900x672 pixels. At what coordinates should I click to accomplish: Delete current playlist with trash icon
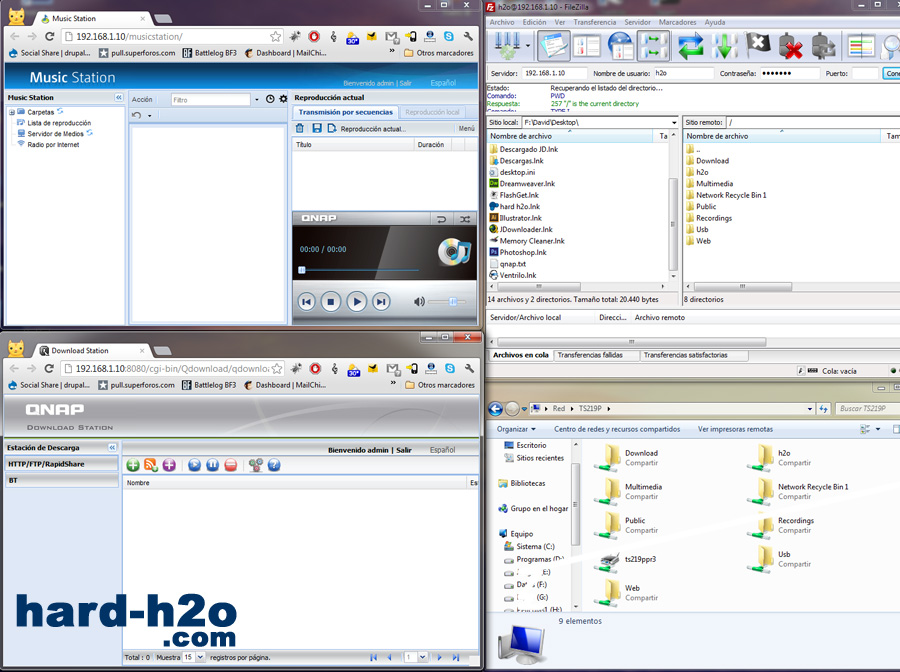[x=300, y=129]
